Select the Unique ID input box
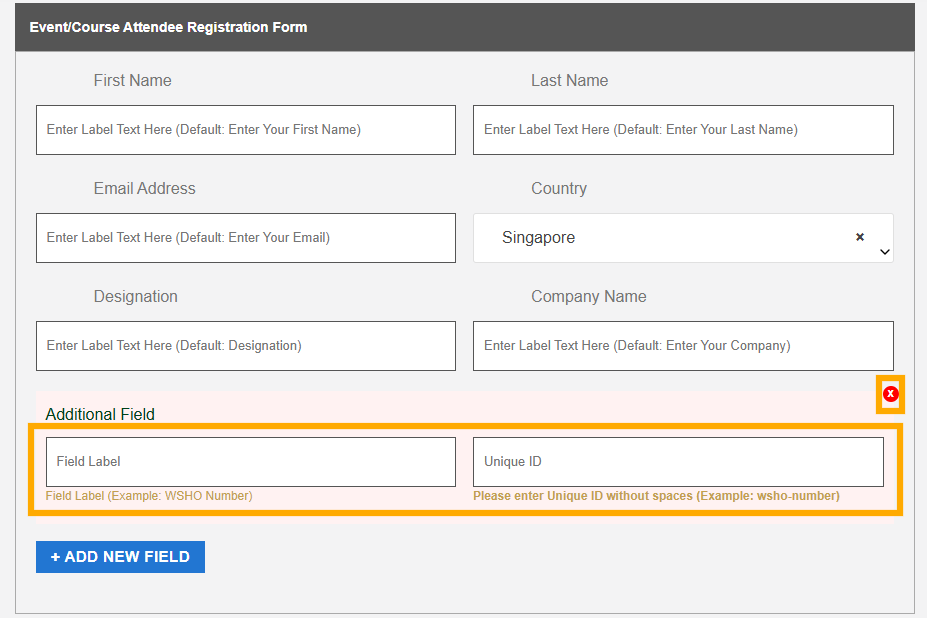The image size is (927, 618). (x=678, y=462)
